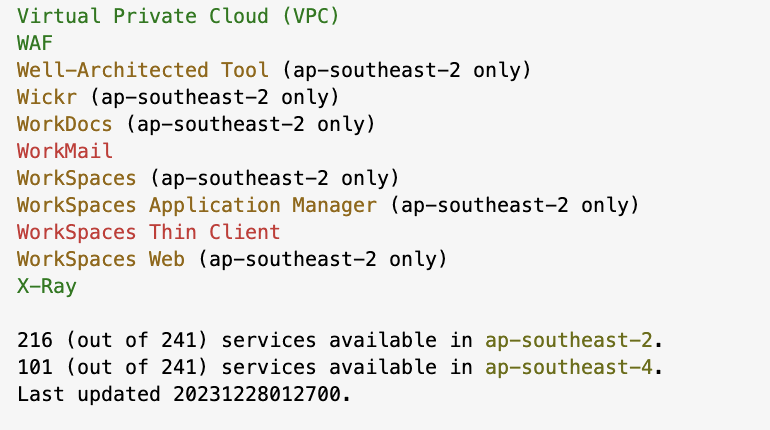
Task: Click the WAF service entry
Action: pyautogui.click(x=34, y=43)
